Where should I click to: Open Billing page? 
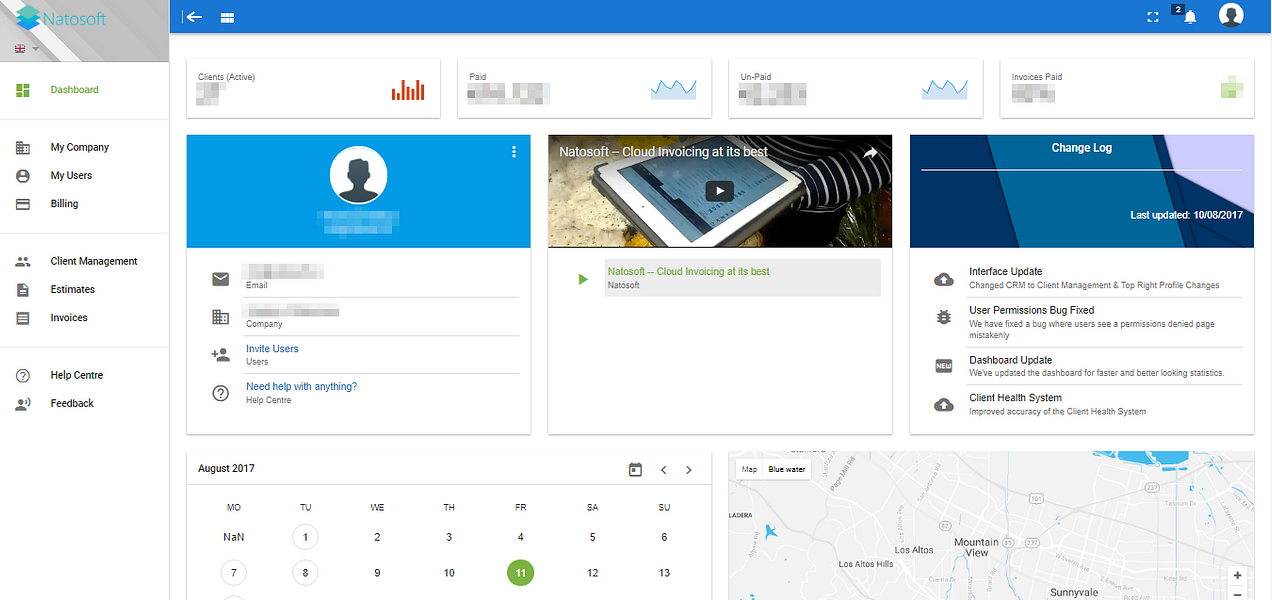pos(64,203)
